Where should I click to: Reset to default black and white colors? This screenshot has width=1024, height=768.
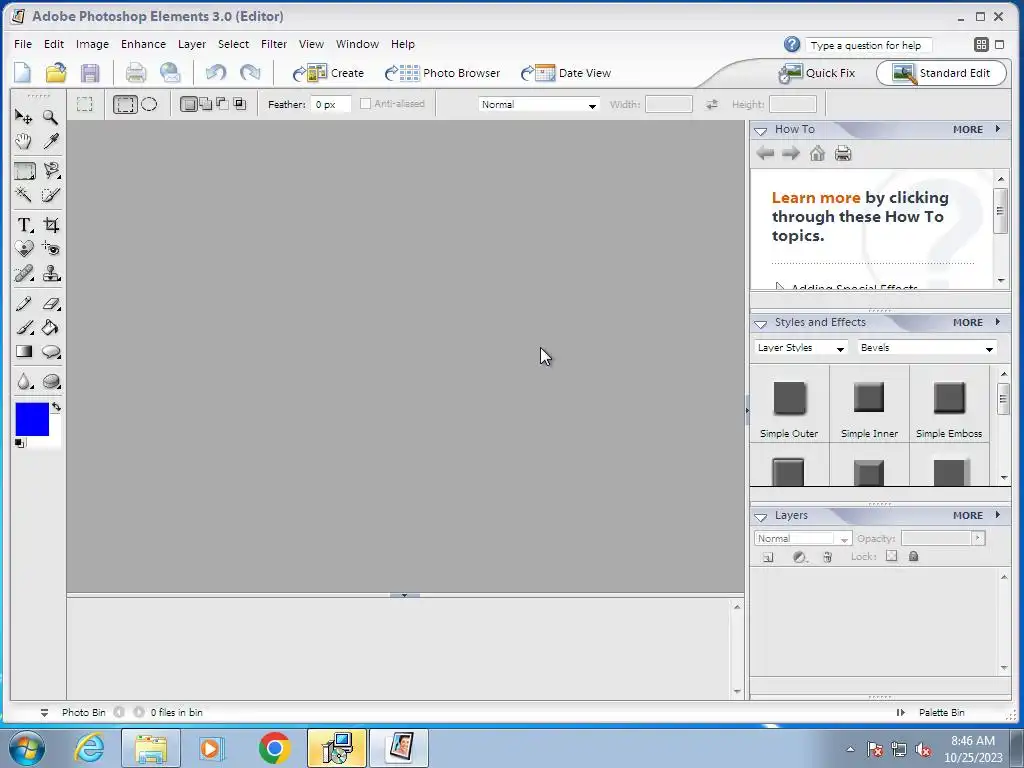point(20,443)
